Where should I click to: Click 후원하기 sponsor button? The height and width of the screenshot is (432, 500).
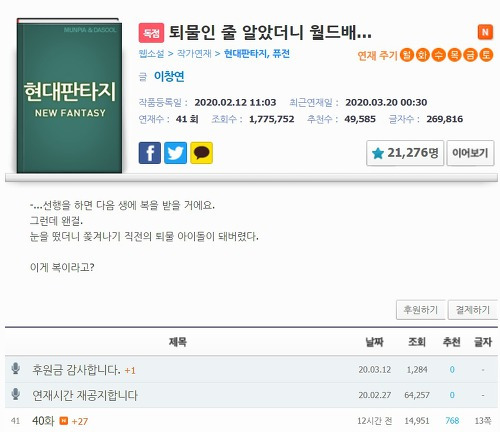tap(421, 310)
